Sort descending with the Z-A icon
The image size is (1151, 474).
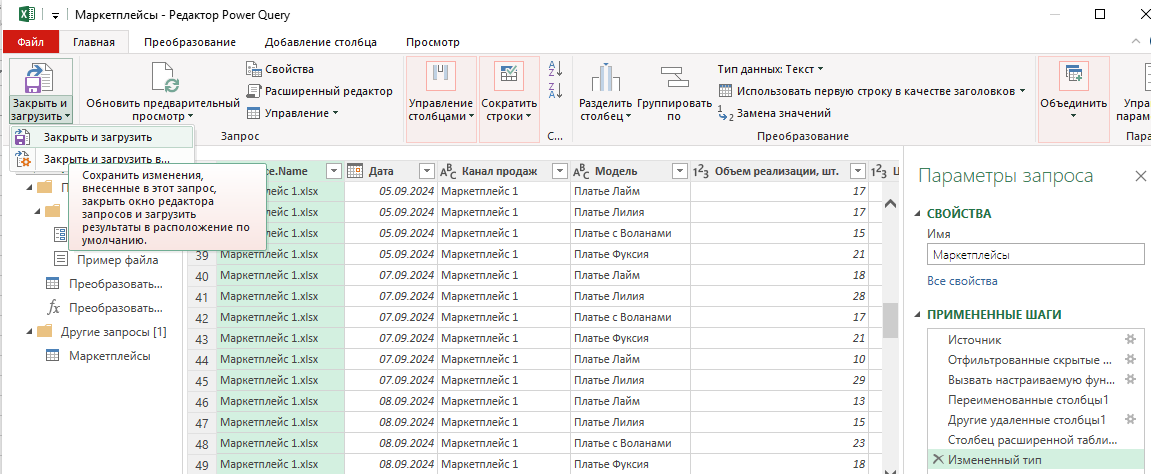coord(555,91)
